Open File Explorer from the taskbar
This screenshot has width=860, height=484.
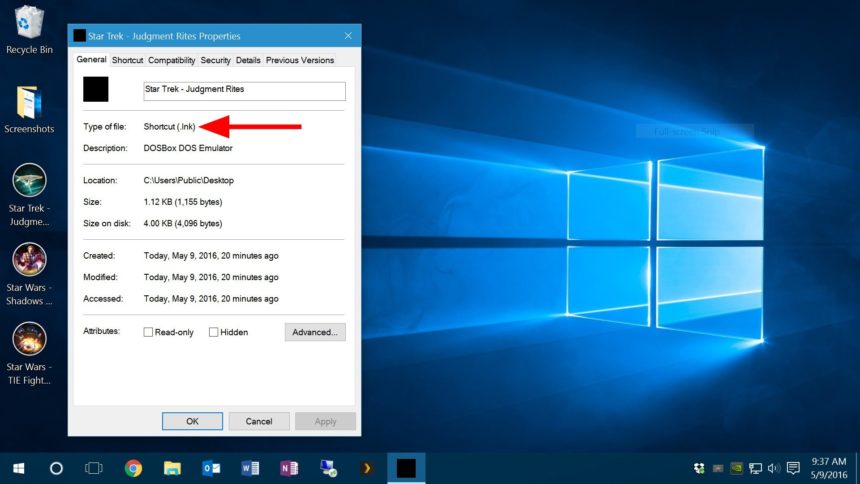(x=172, y=468)
